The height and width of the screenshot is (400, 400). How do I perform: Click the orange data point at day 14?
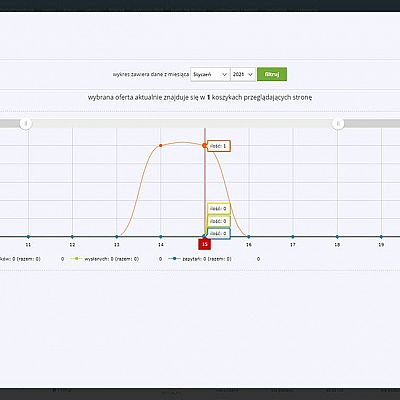[x=161, y=145]
